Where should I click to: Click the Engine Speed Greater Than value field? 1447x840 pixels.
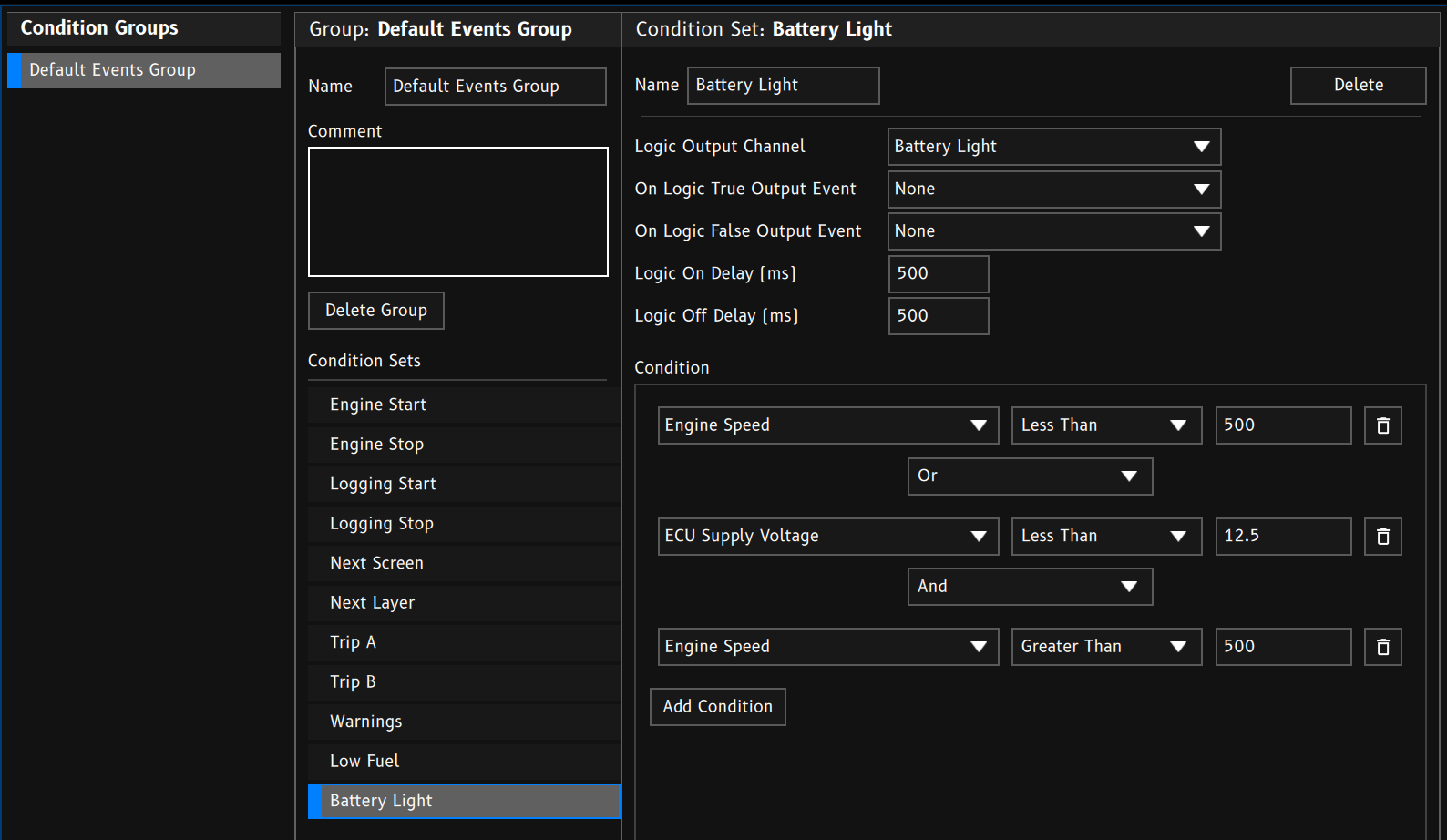[1283, 647]
